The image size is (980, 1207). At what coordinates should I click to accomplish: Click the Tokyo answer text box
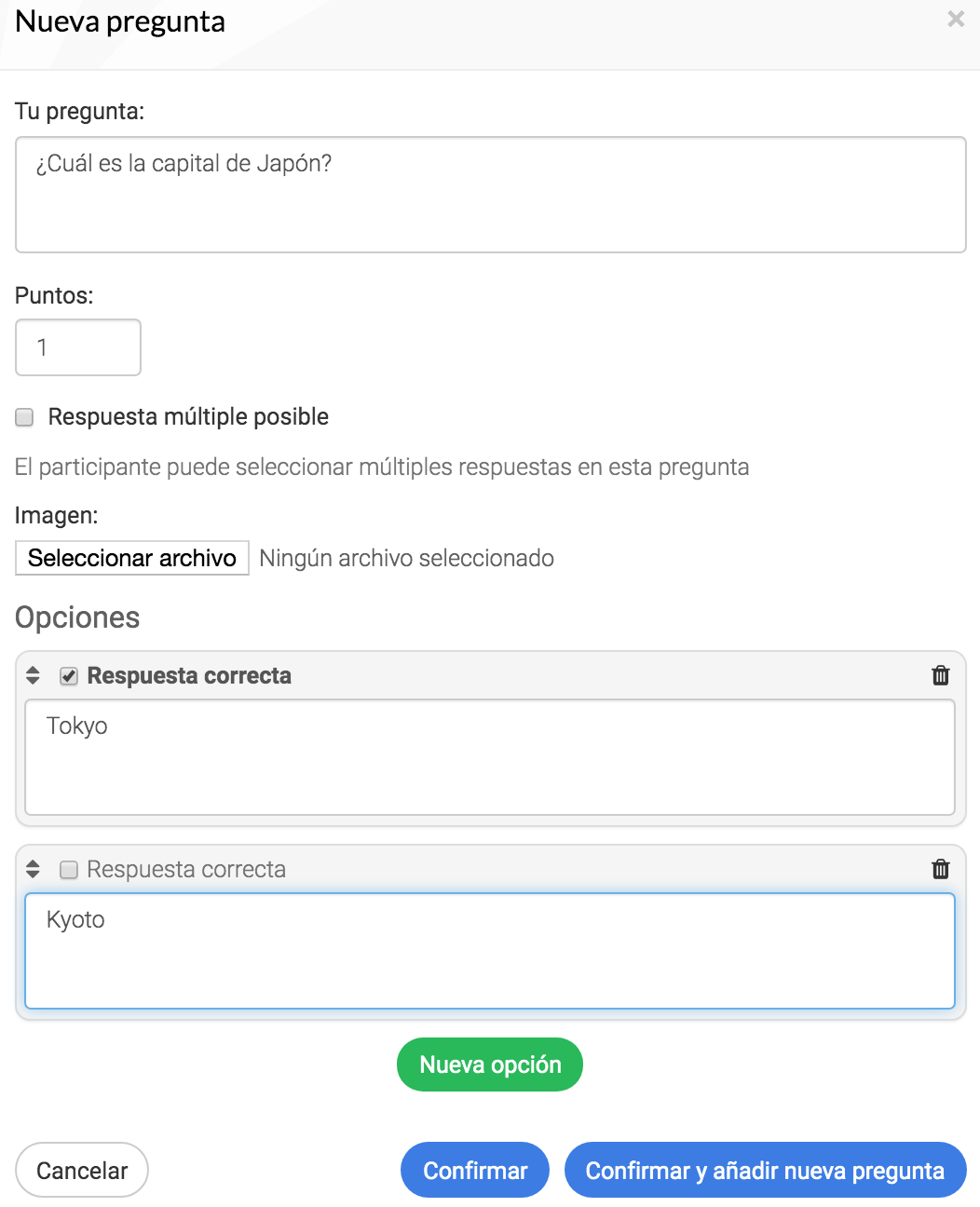490,757
